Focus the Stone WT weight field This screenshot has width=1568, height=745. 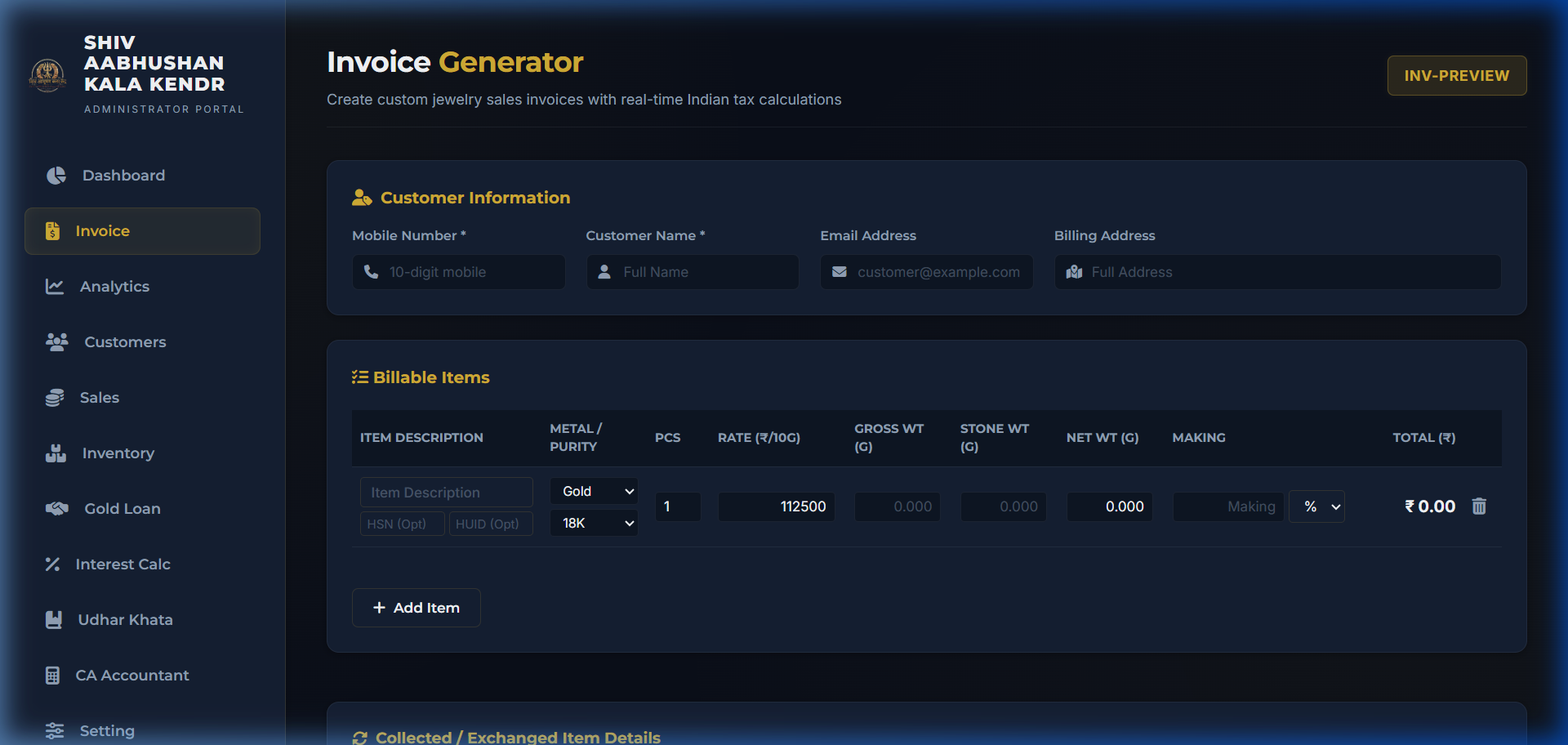click(1004, 506)
